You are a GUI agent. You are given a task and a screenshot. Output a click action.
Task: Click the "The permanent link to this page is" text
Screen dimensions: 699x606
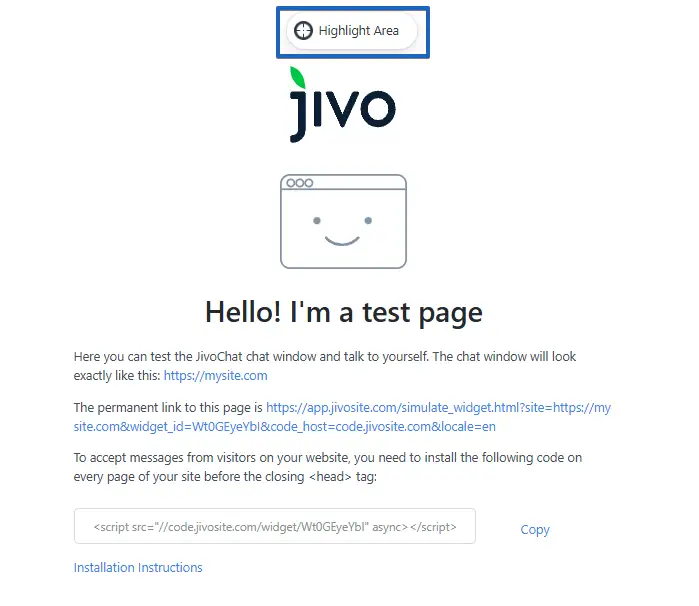168,408
